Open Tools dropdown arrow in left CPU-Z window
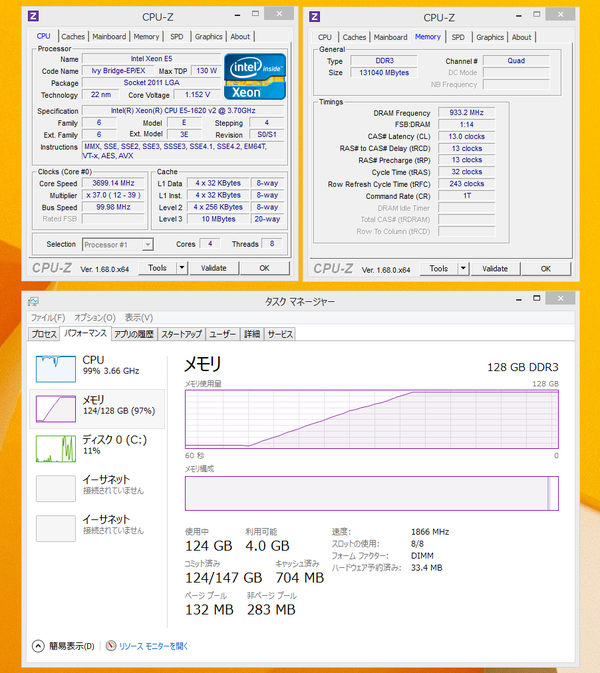Viewport: 600px width, 673px height. (182, 268)
